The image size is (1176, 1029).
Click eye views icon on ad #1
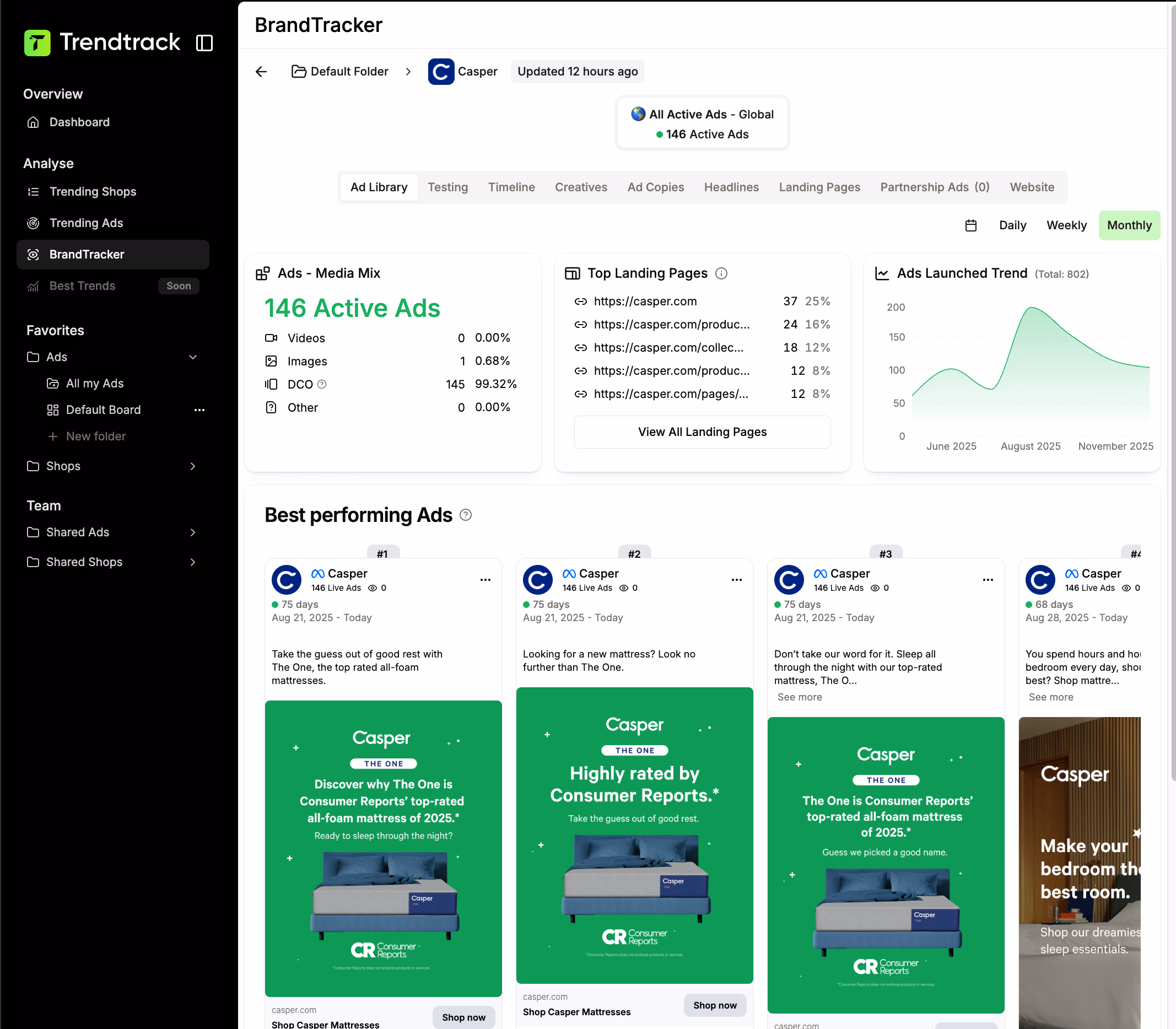click(372, 588)
